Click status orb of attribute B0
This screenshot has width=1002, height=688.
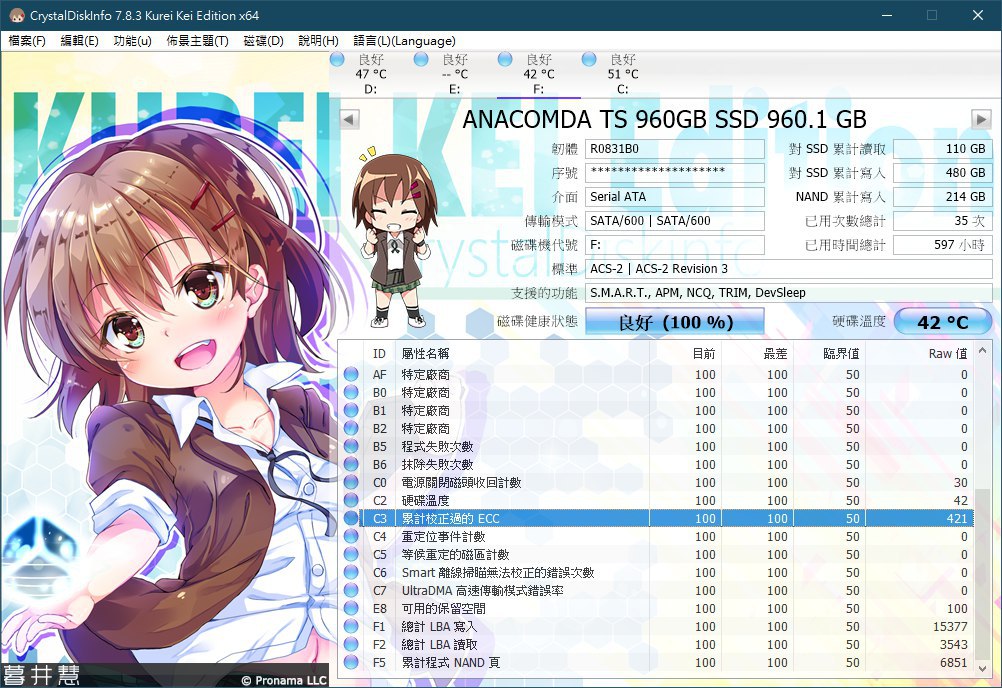tap(351, 392)
